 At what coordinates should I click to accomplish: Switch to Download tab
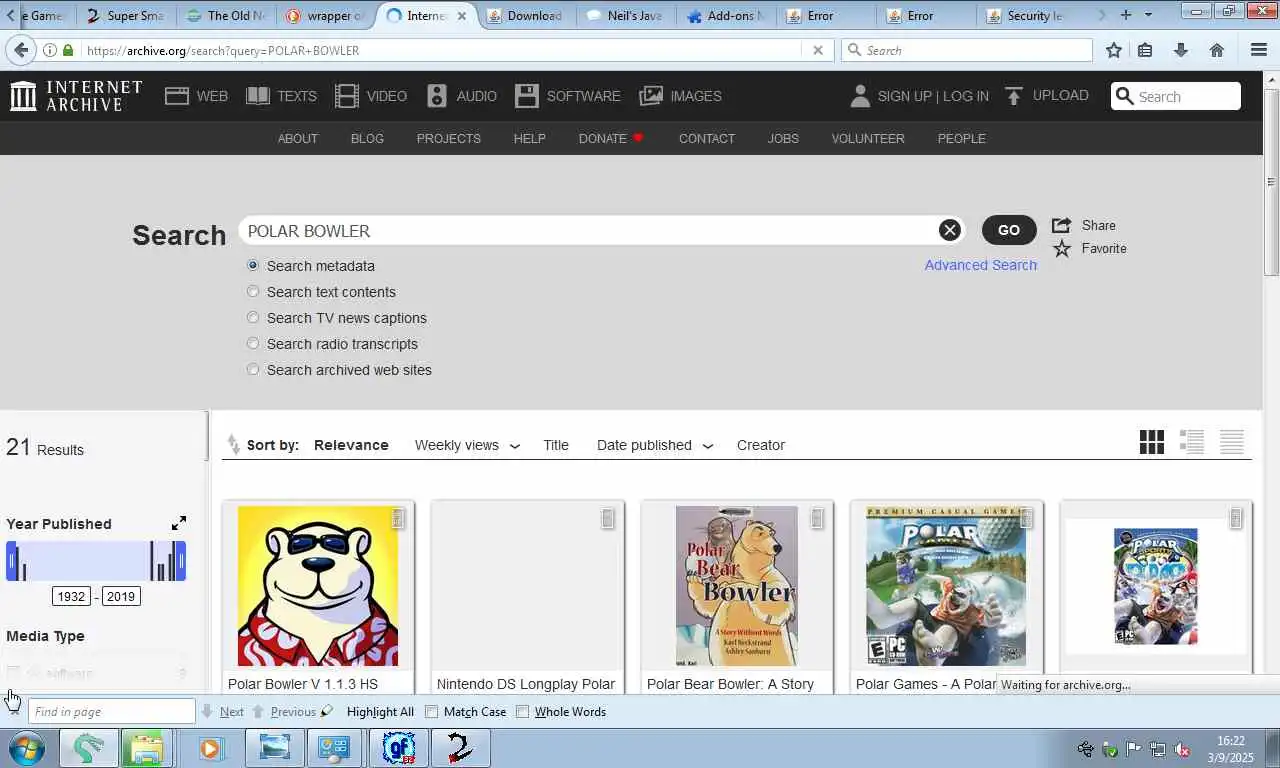[x=526, y=15]
